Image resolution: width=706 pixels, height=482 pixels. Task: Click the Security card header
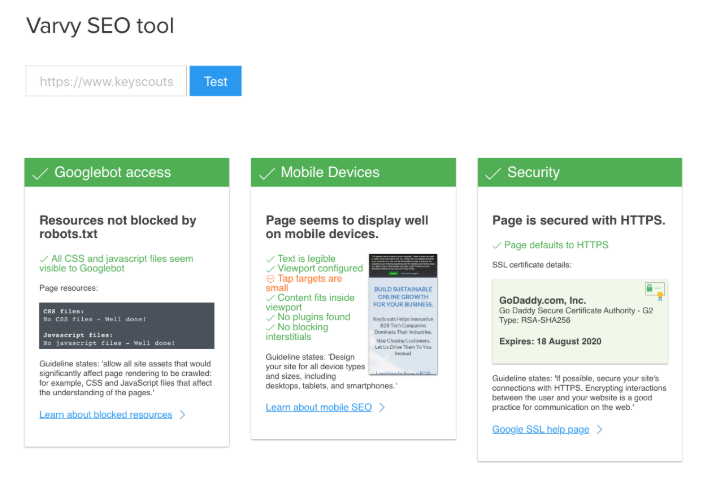pyautogui.click(x=580, y=172)
